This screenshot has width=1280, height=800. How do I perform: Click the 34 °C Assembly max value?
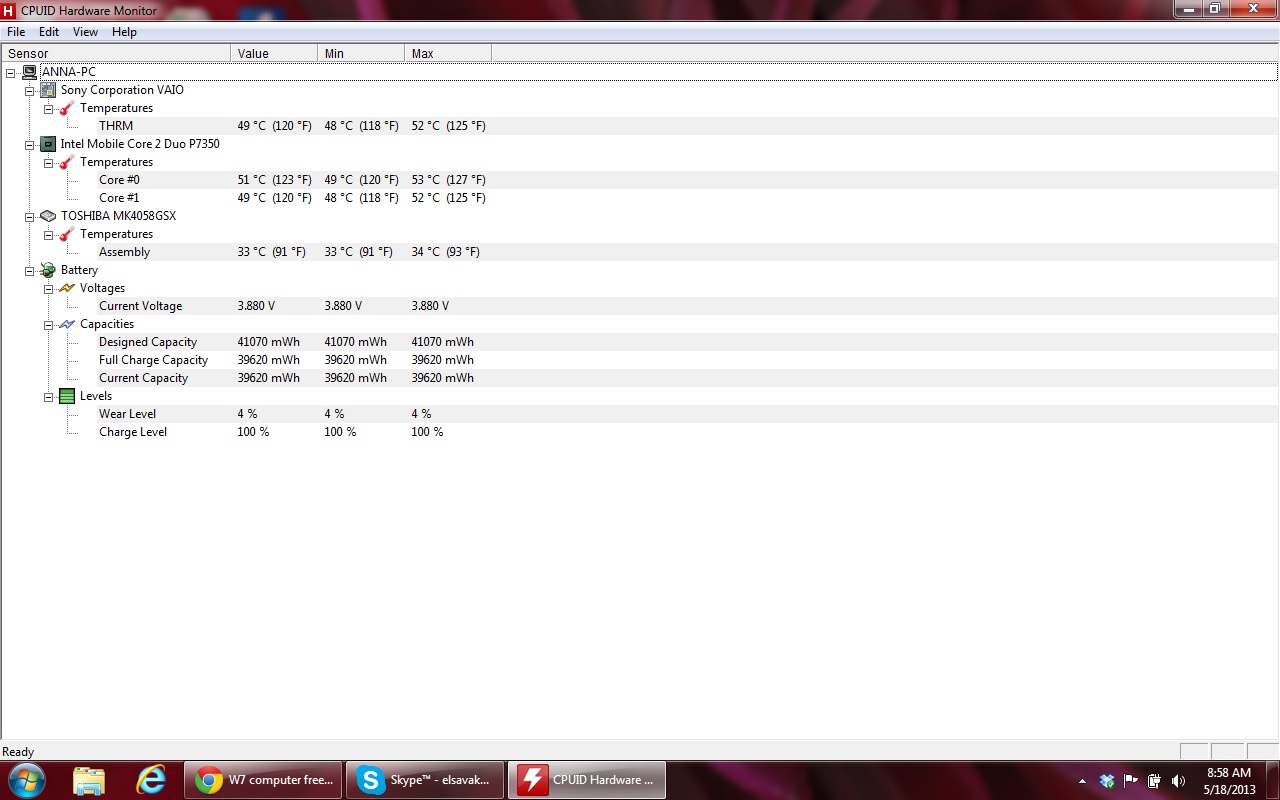(445, 252)
